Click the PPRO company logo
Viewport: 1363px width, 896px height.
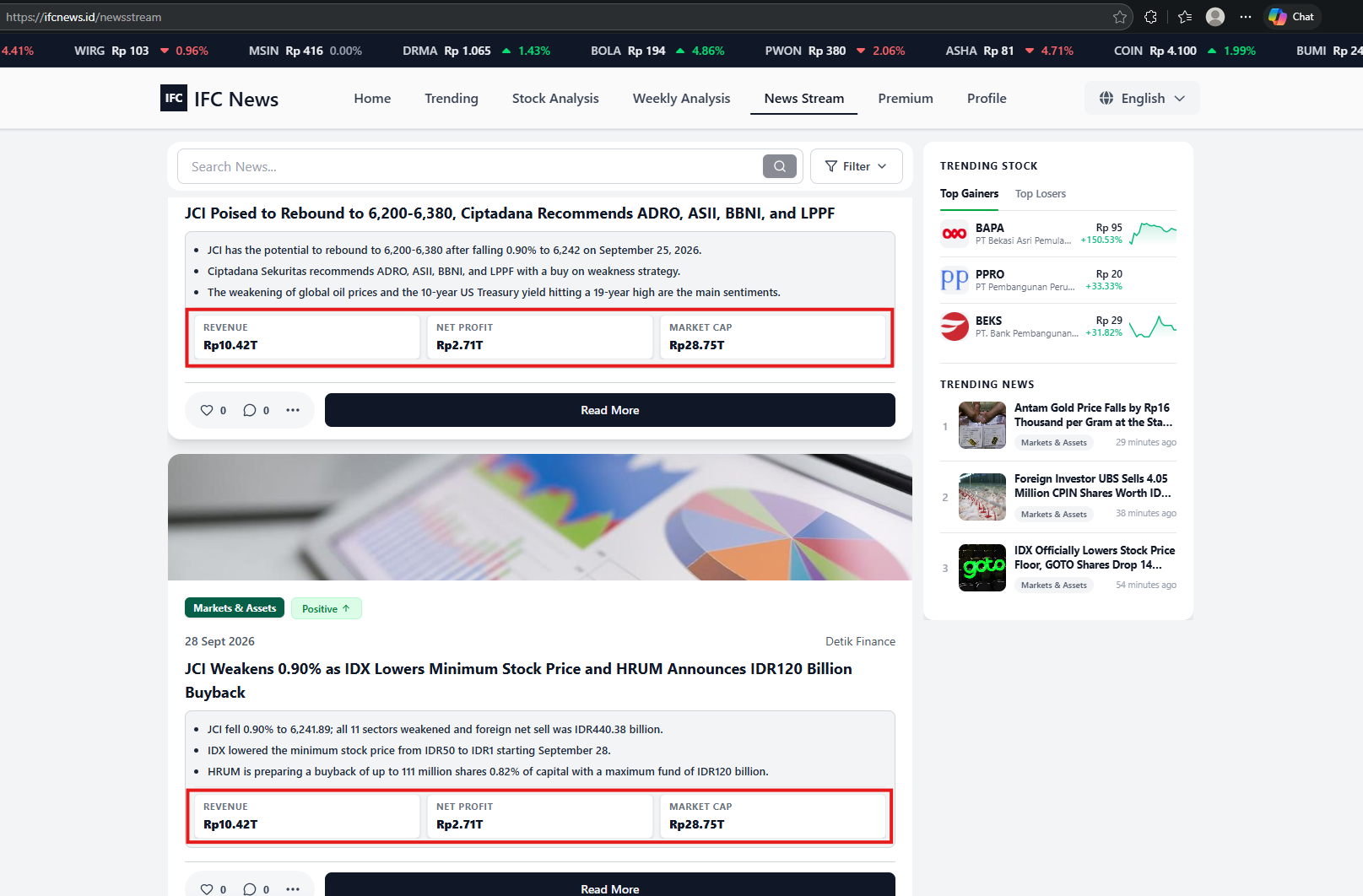pos(955,280)
